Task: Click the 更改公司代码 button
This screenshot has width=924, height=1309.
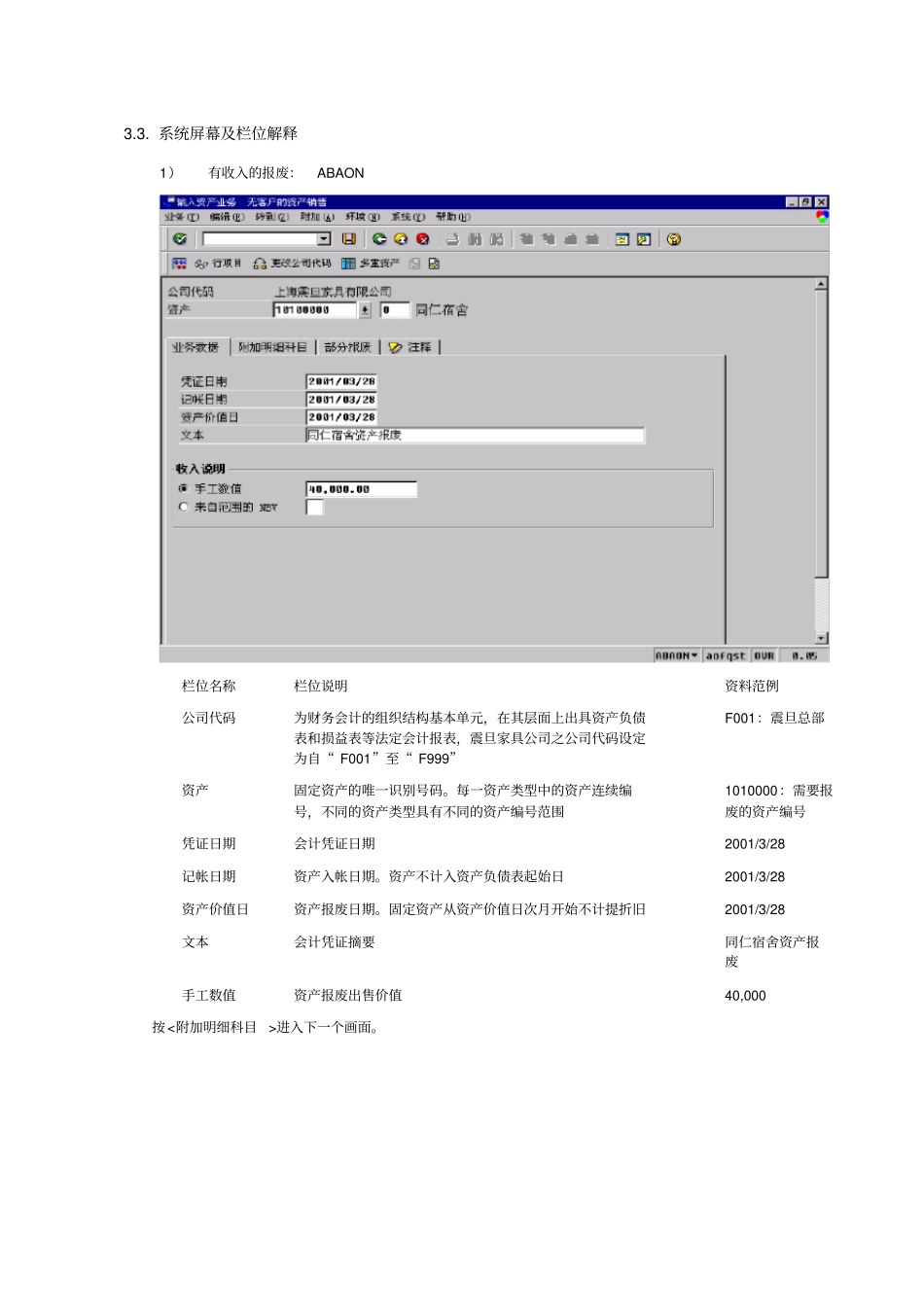Action: (293, 264)
